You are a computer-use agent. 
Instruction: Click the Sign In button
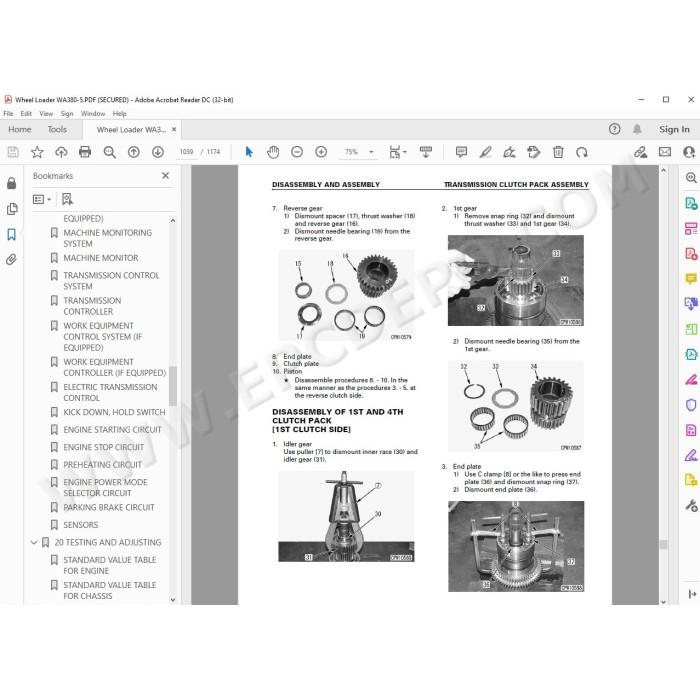674,129
